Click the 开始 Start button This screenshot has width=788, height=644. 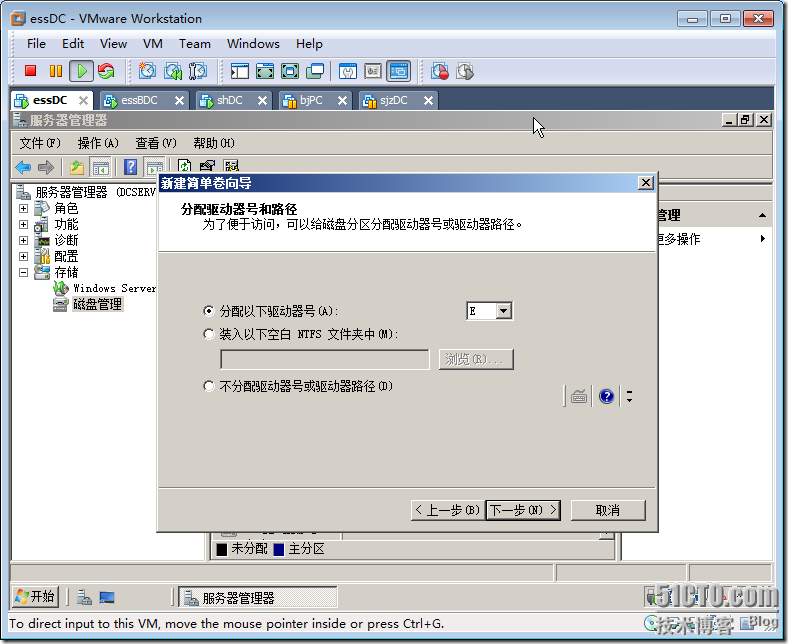point(35,597)
